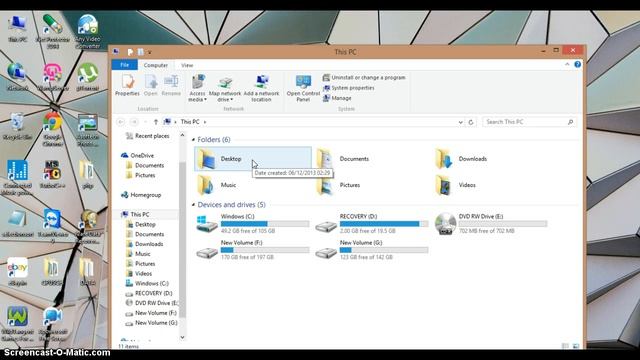Collapse the Folders (6) group
This screenshot has height=360, width=640.
[x=193, y=140]
